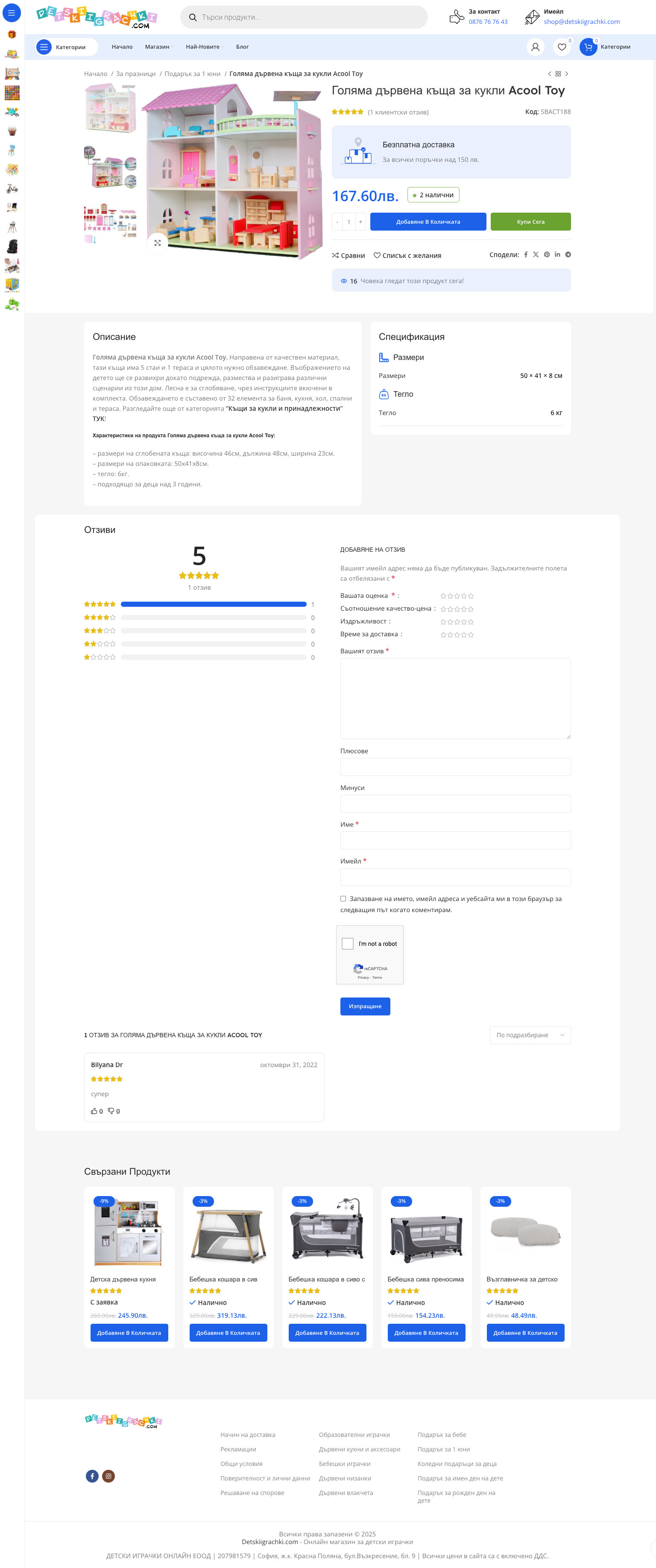Viewport: 656px width, 1568px height.
Task: Open the crab toy category in the sidebar
Action: [x=12, y=112]
